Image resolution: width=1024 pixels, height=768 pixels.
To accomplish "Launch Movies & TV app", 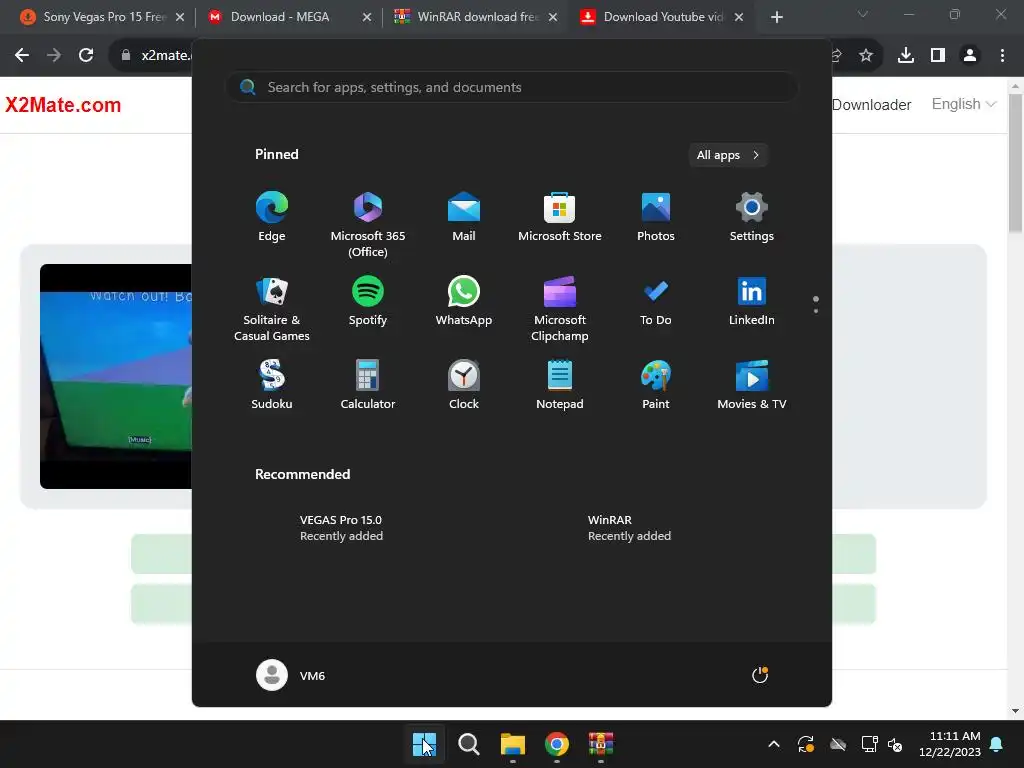I will point(752,385).
